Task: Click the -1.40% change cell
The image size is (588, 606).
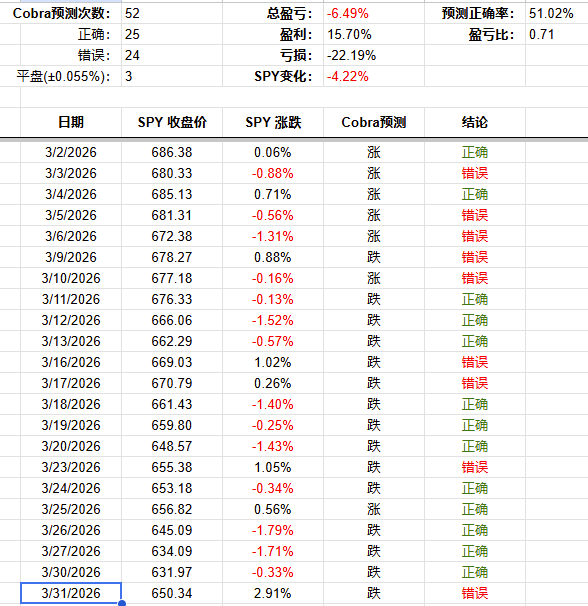Action: (273, 404)
